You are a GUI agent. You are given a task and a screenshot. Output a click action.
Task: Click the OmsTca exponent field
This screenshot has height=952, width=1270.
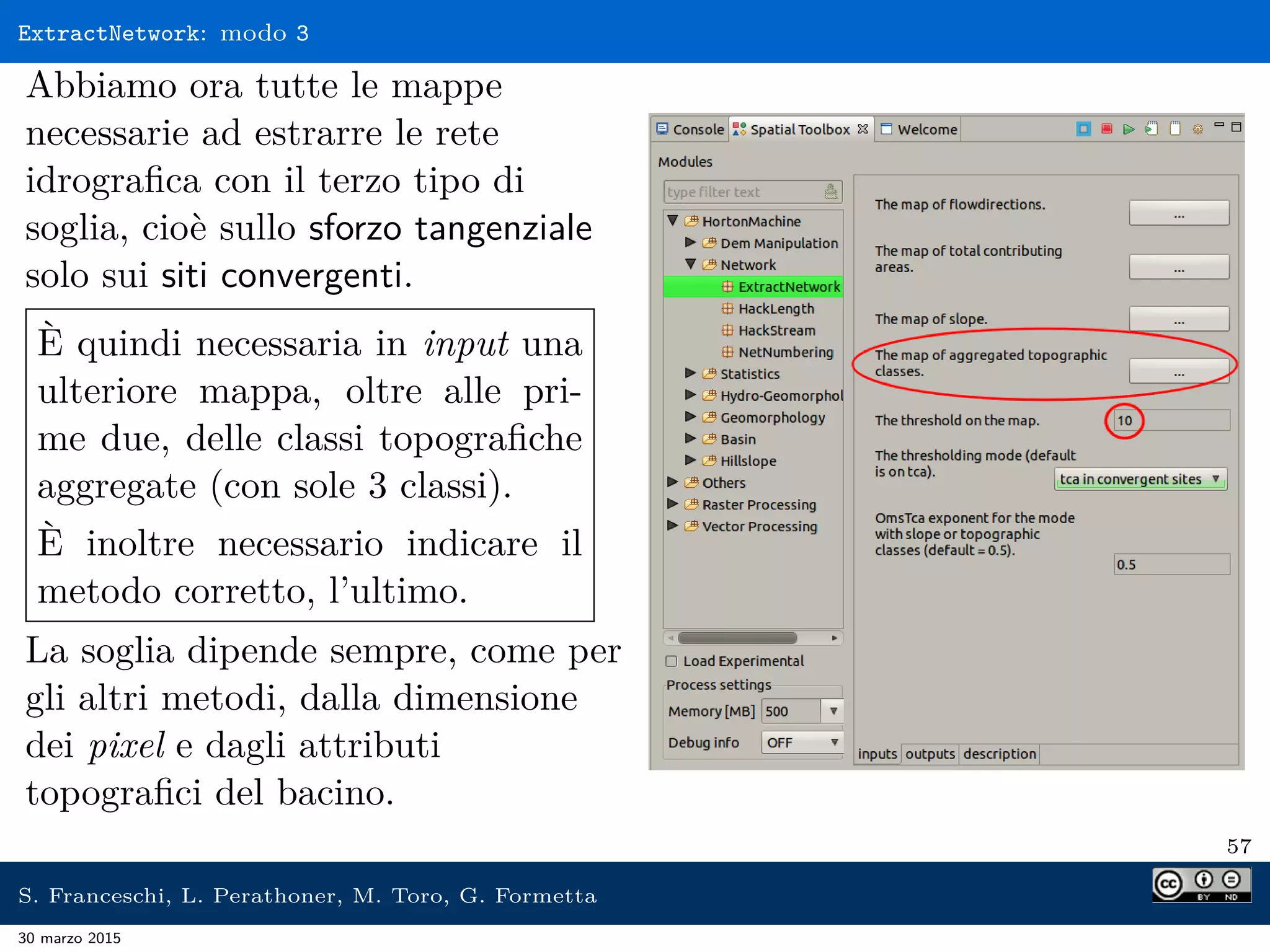tap(1171, 564)
